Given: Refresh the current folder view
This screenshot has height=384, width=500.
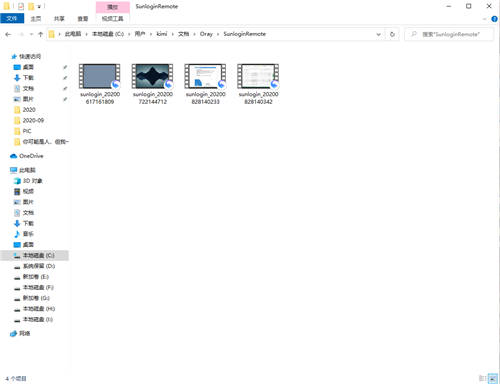Looking at the screenshot, I should [392, 34].
